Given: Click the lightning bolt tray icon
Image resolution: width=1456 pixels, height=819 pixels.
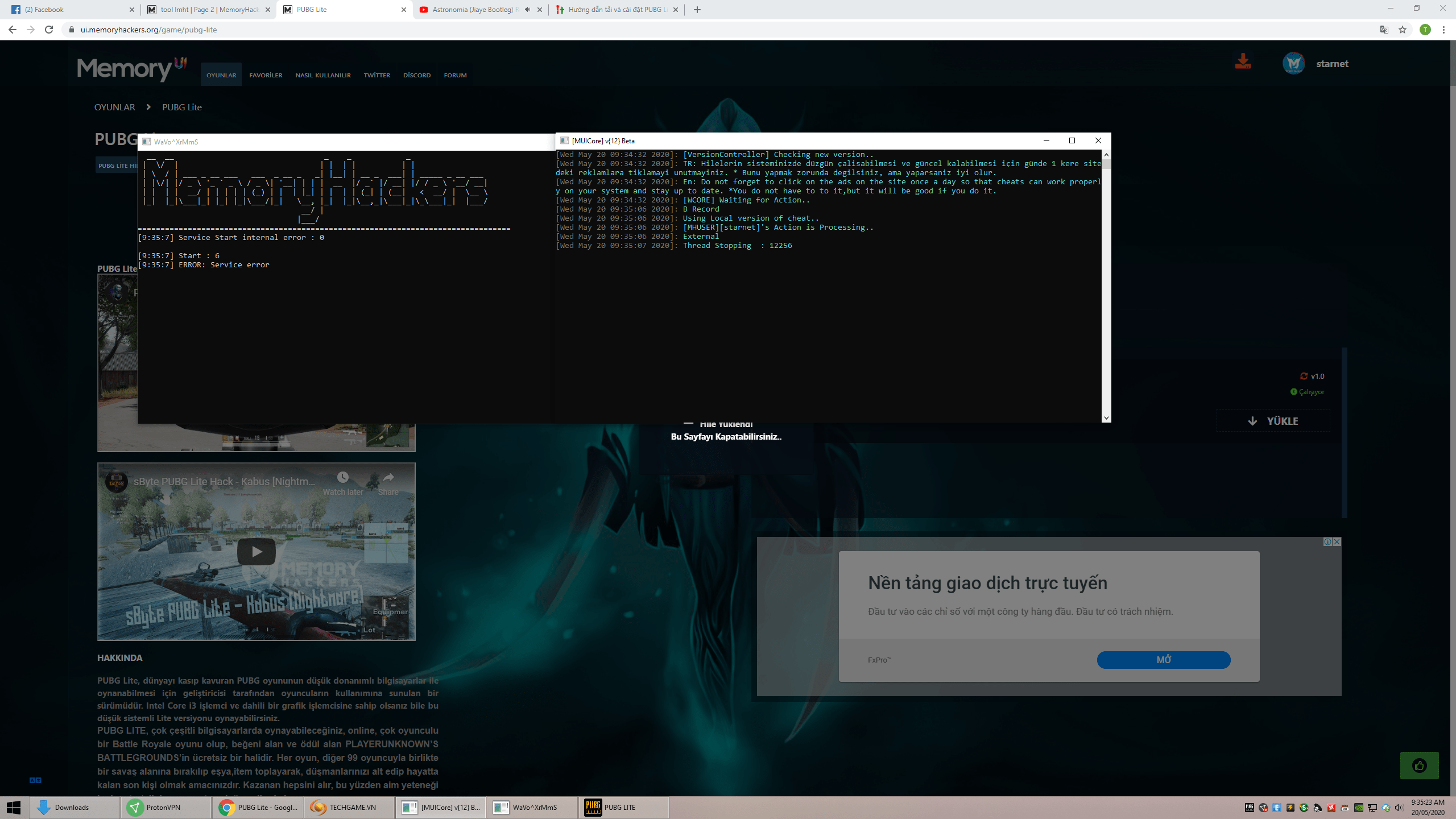Looking at the screenshot, I should (x=1290, y=808).
